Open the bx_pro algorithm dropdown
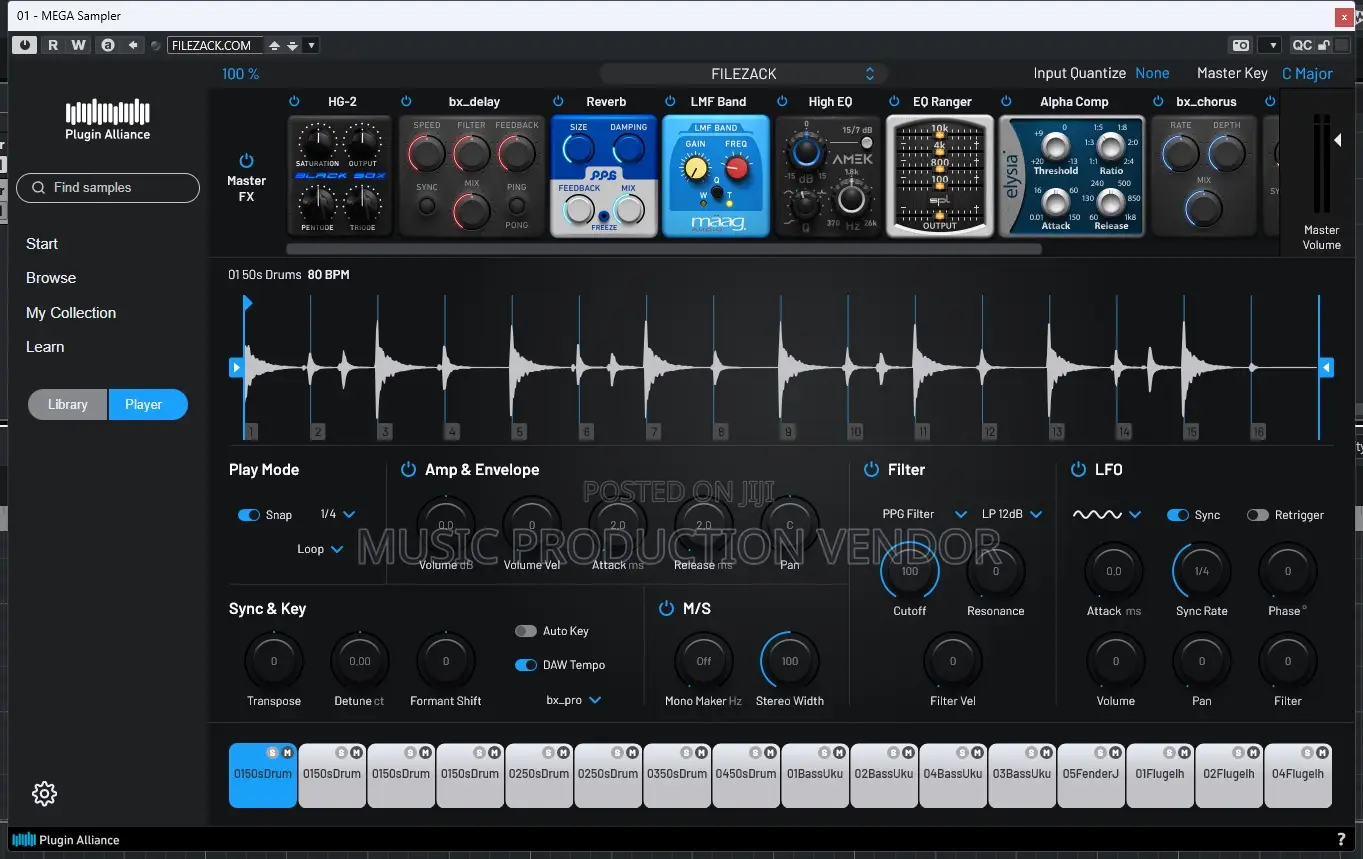The height and width of the screenshot is (859, 1363). click(x=574, y=700)
